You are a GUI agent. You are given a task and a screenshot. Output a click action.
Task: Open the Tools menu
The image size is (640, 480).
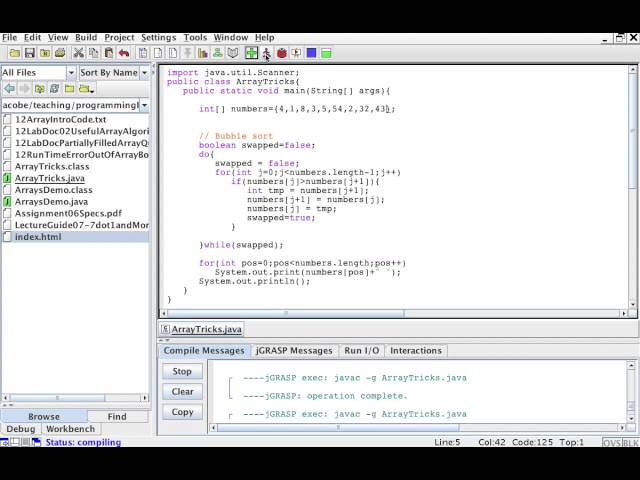pos(195,38)
